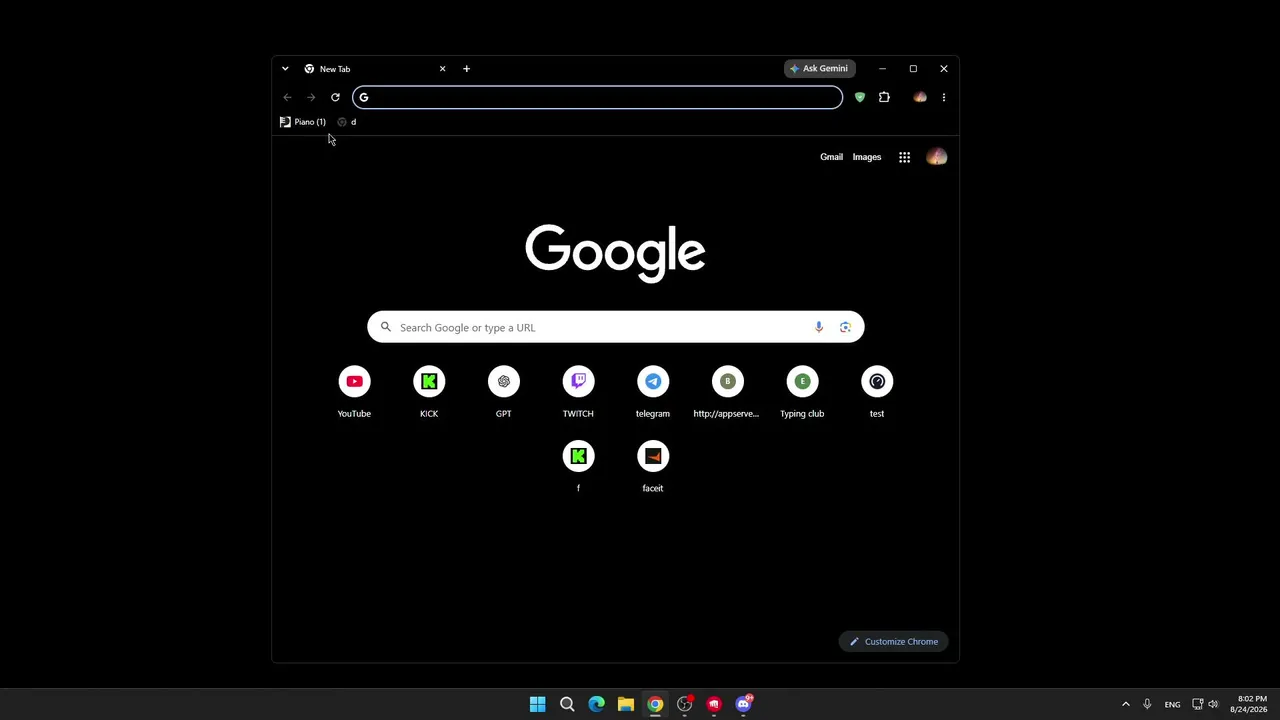
Task: Open the Extensions puzzle-piece menu
Action: coord(884,97)
